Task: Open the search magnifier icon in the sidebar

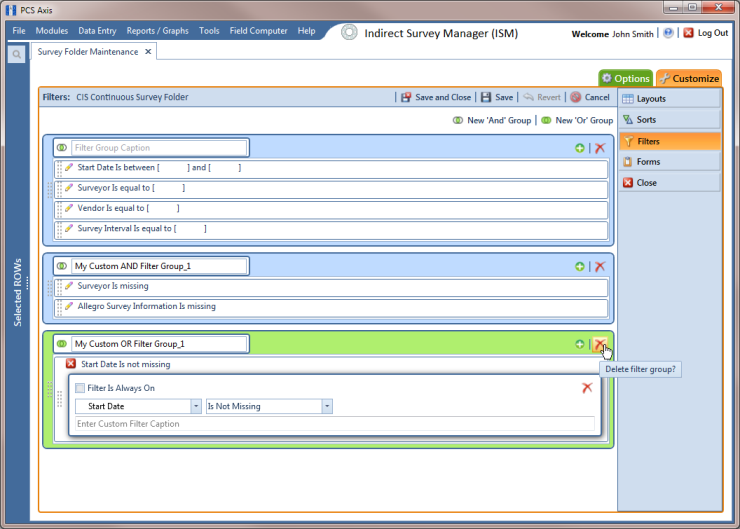Action: coord(17,54)
